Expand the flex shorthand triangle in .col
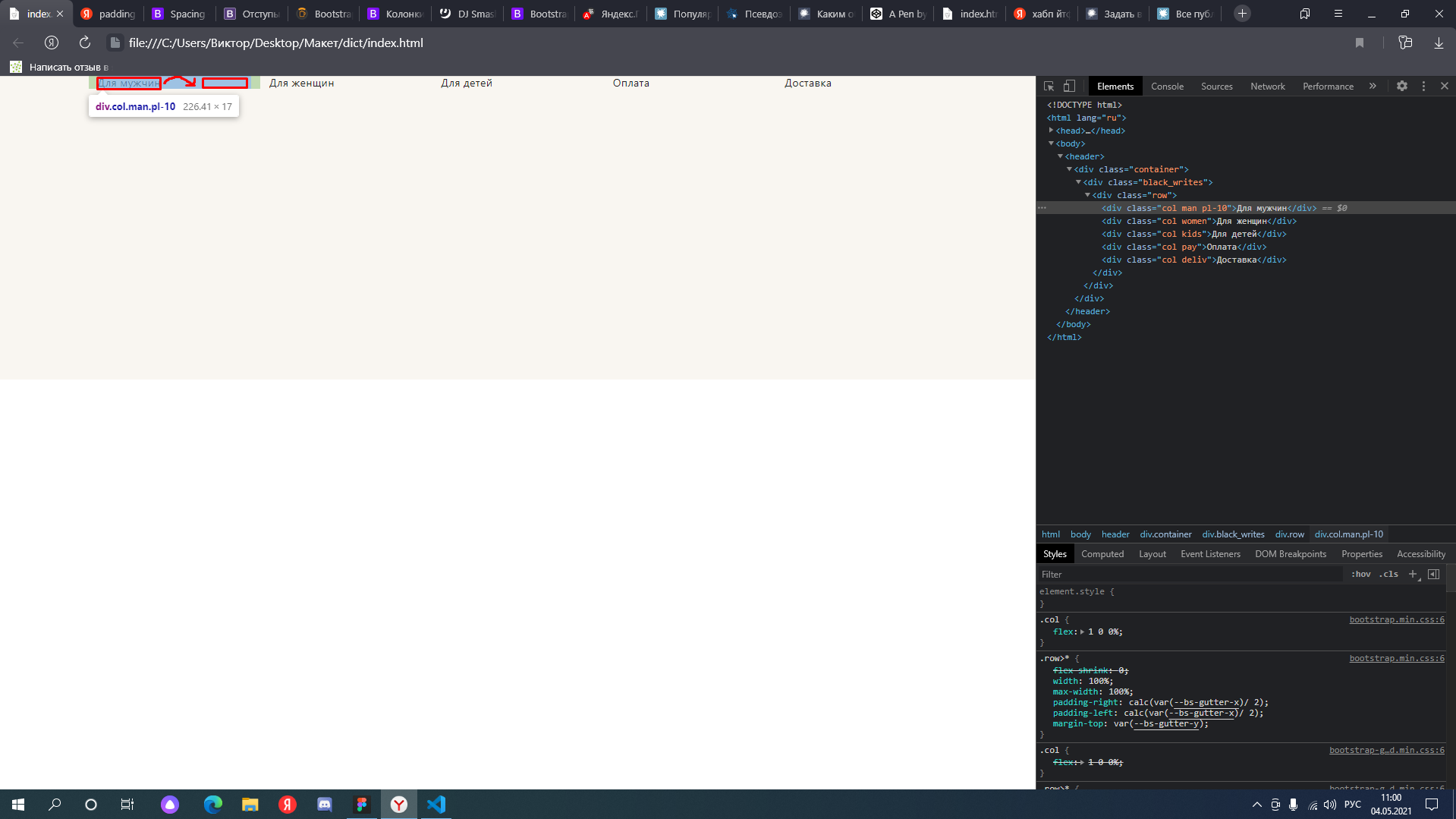Screen dimensions: 1456x819 (1082, 632)
